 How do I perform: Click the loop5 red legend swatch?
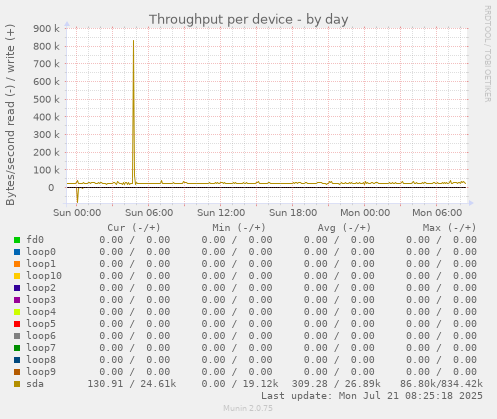[17, 324]
